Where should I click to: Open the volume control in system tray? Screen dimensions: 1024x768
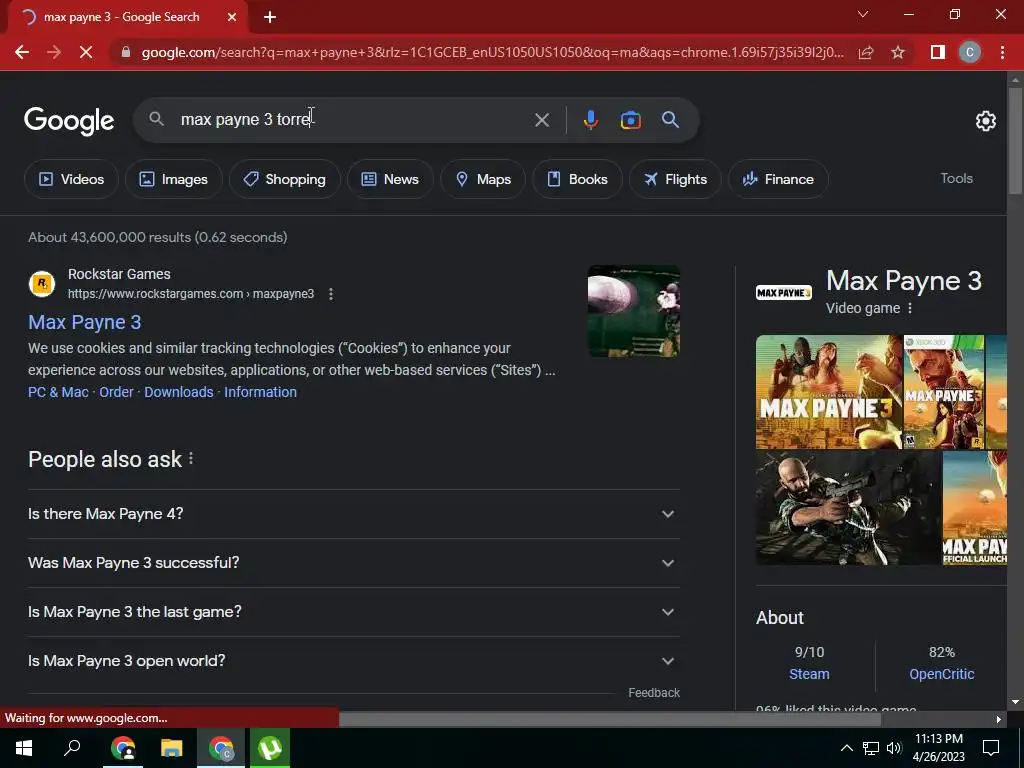point(894,748)
